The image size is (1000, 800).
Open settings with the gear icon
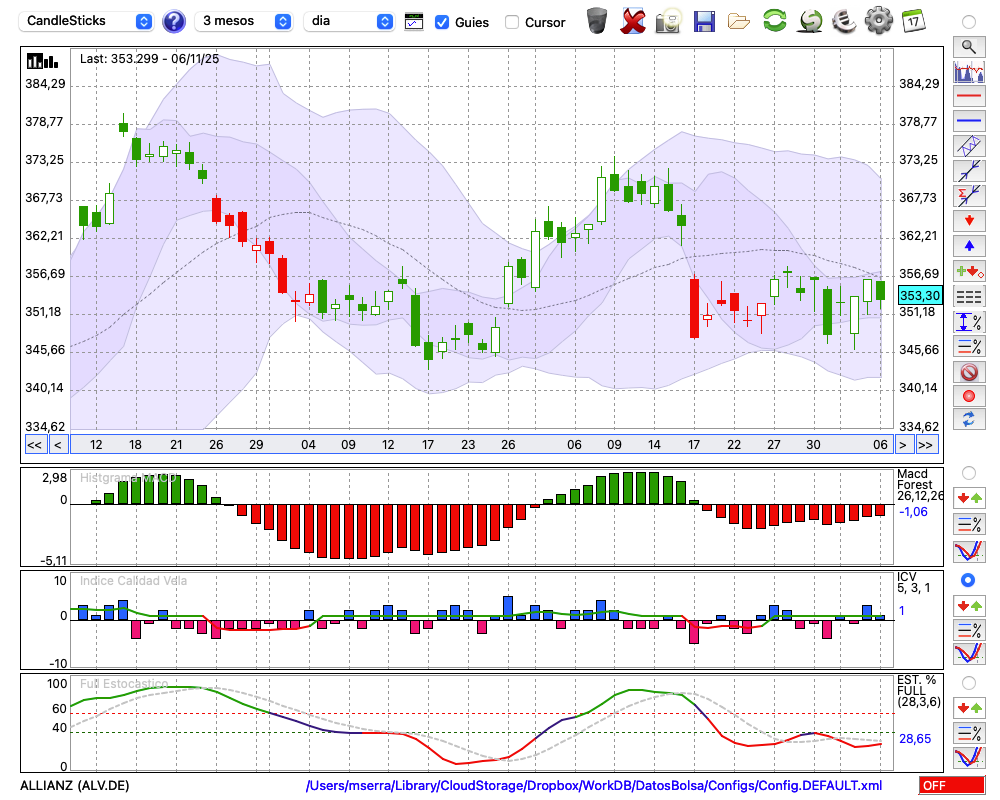click(x=878, y=20)
